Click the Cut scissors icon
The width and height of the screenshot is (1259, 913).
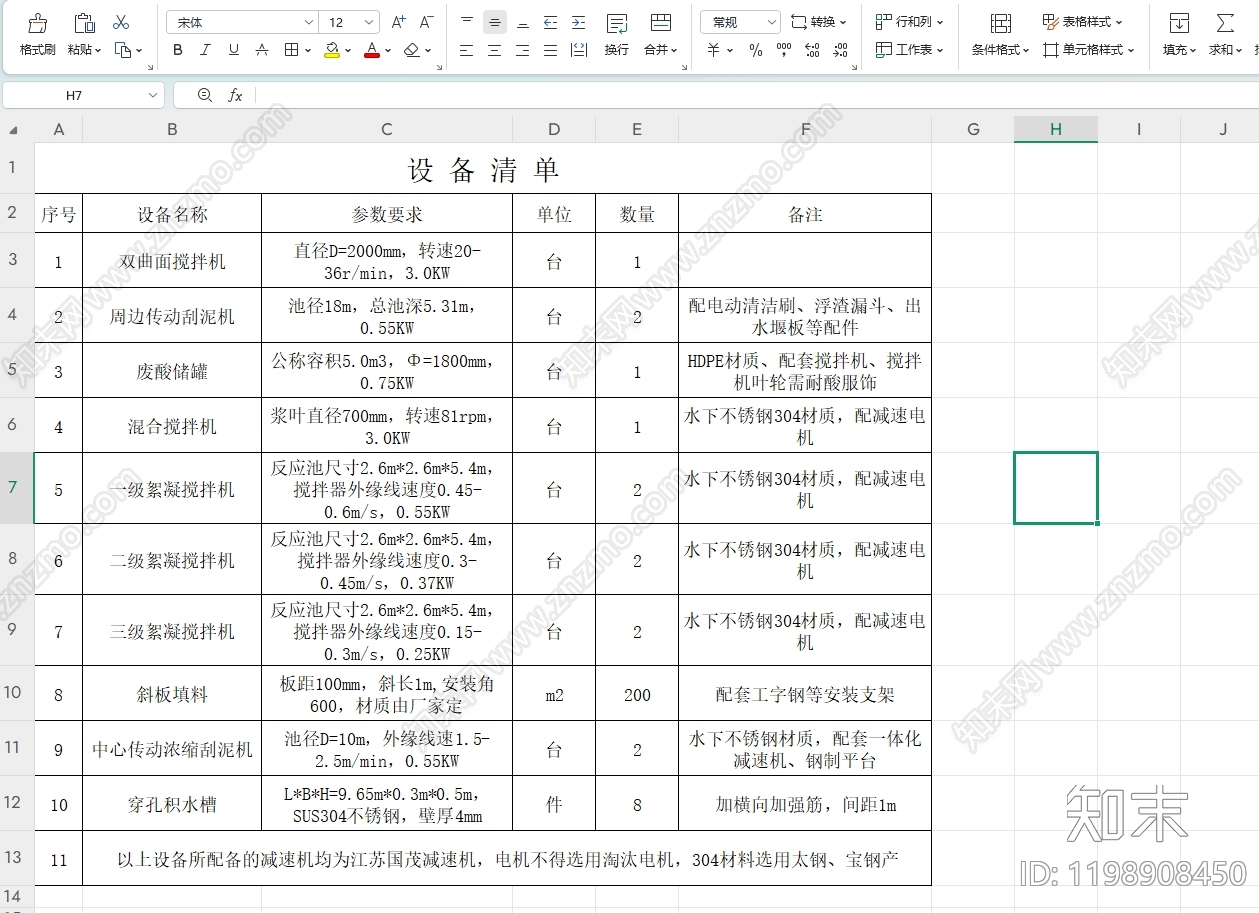(x=121, y=22)
